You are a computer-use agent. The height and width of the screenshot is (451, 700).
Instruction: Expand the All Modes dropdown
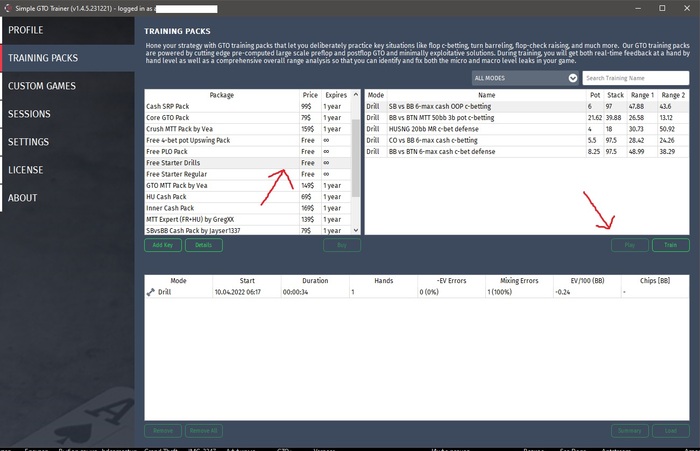point(525,78)
